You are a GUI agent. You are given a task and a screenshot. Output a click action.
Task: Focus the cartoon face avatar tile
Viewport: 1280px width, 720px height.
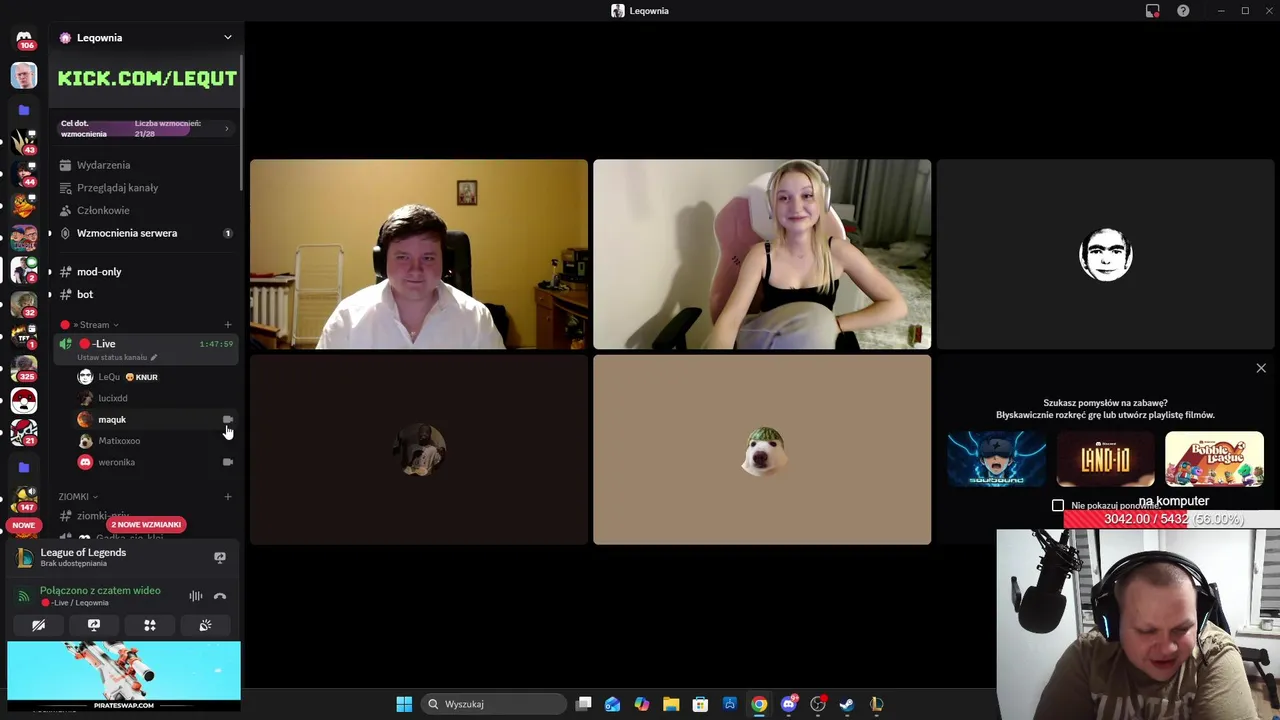point(1105,255)
